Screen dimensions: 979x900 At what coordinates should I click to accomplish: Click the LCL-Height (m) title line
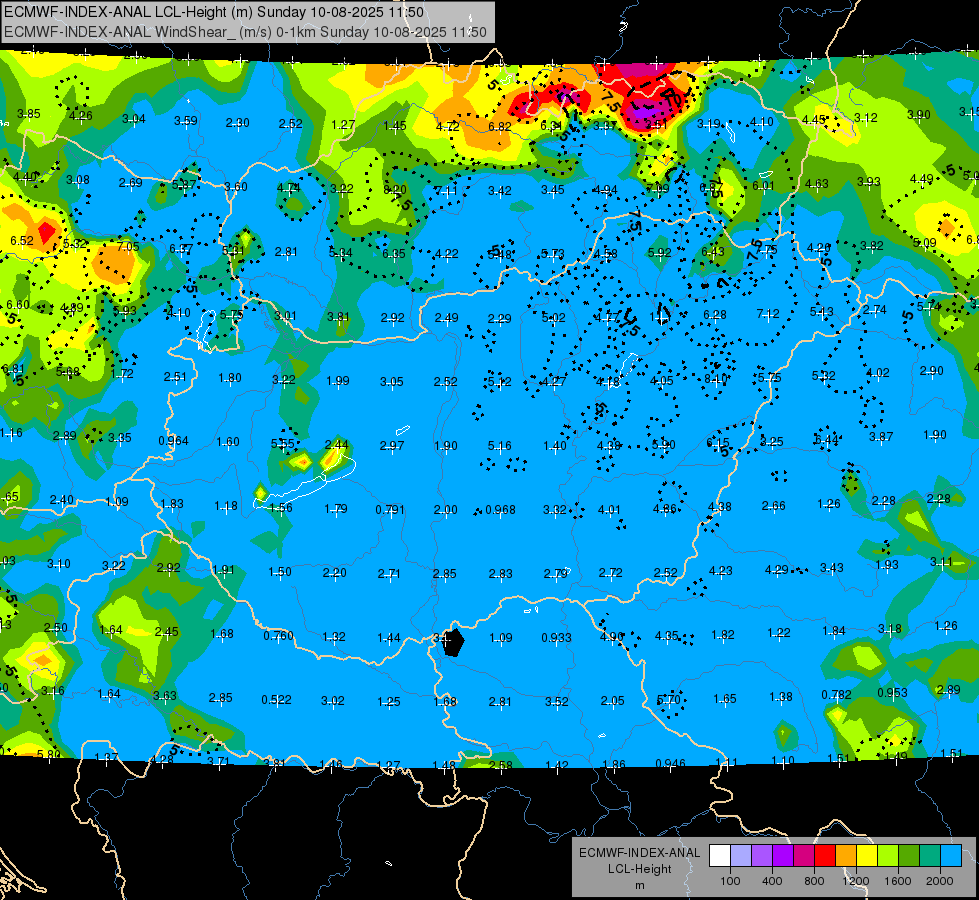(x=214, y=12)
